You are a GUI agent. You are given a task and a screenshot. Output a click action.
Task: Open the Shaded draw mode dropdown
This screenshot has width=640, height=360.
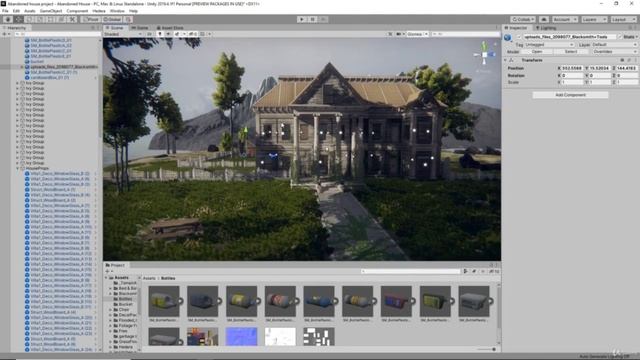coord(123,34)
